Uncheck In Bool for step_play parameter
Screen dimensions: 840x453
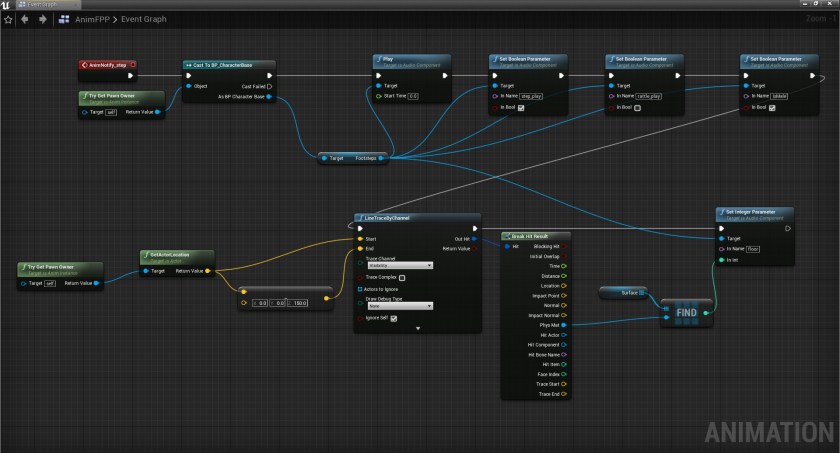[521, 107]
